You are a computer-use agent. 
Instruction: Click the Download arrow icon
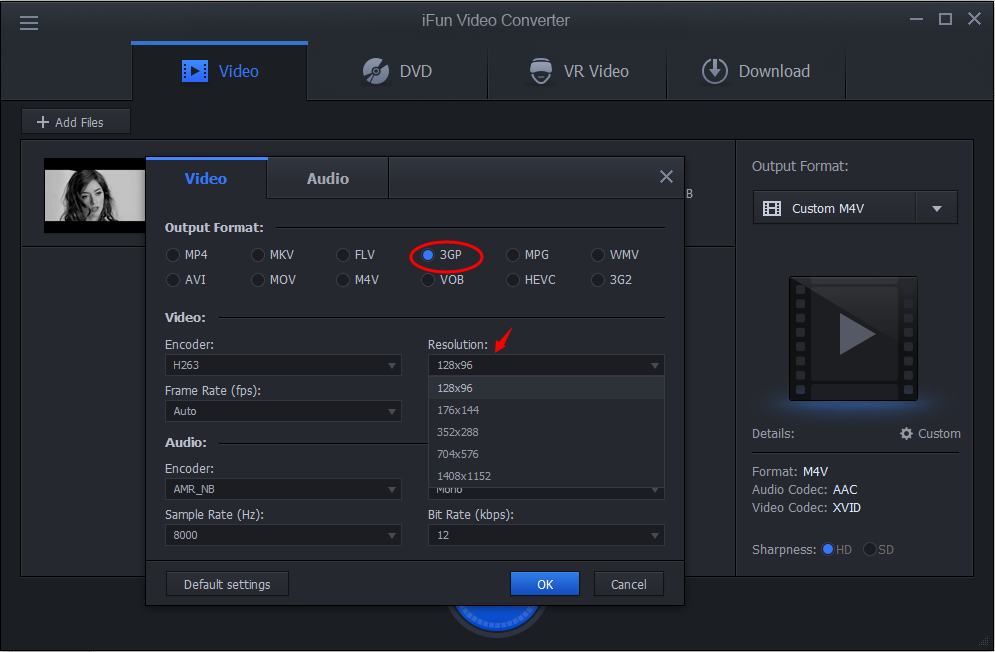coord(715,71)
